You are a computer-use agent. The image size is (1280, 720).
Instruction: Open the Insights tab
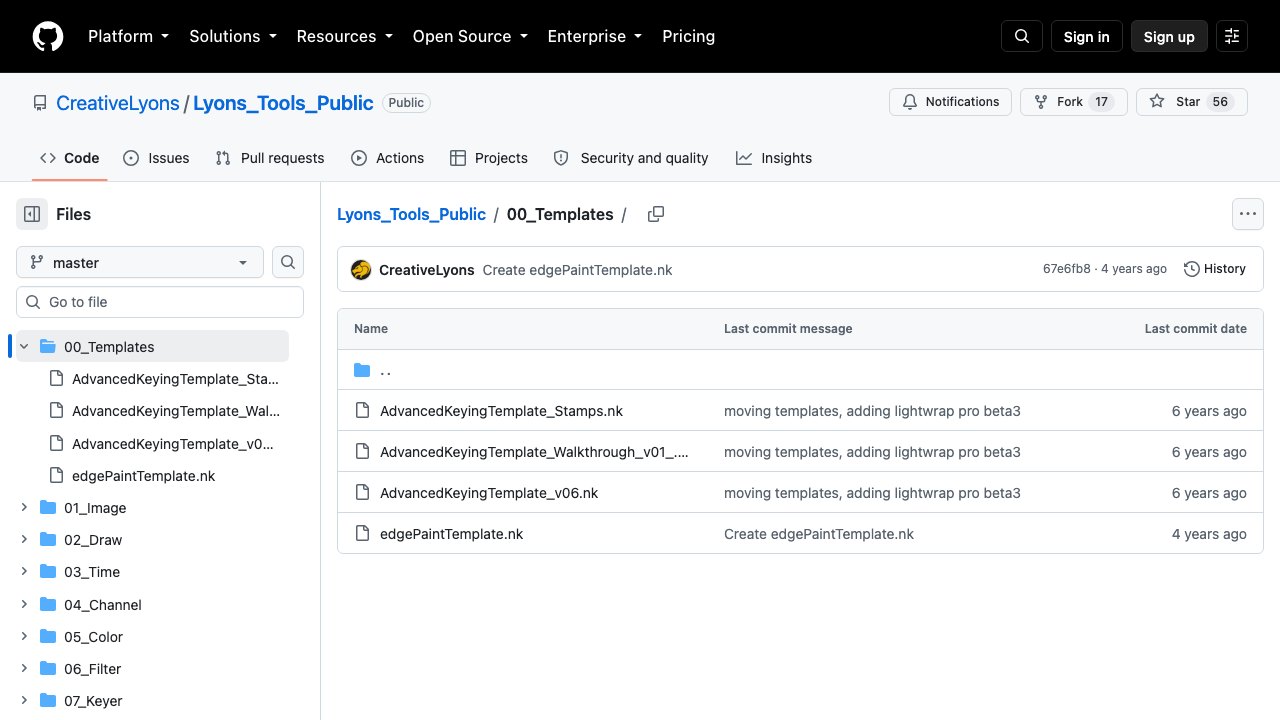(774, 158)
